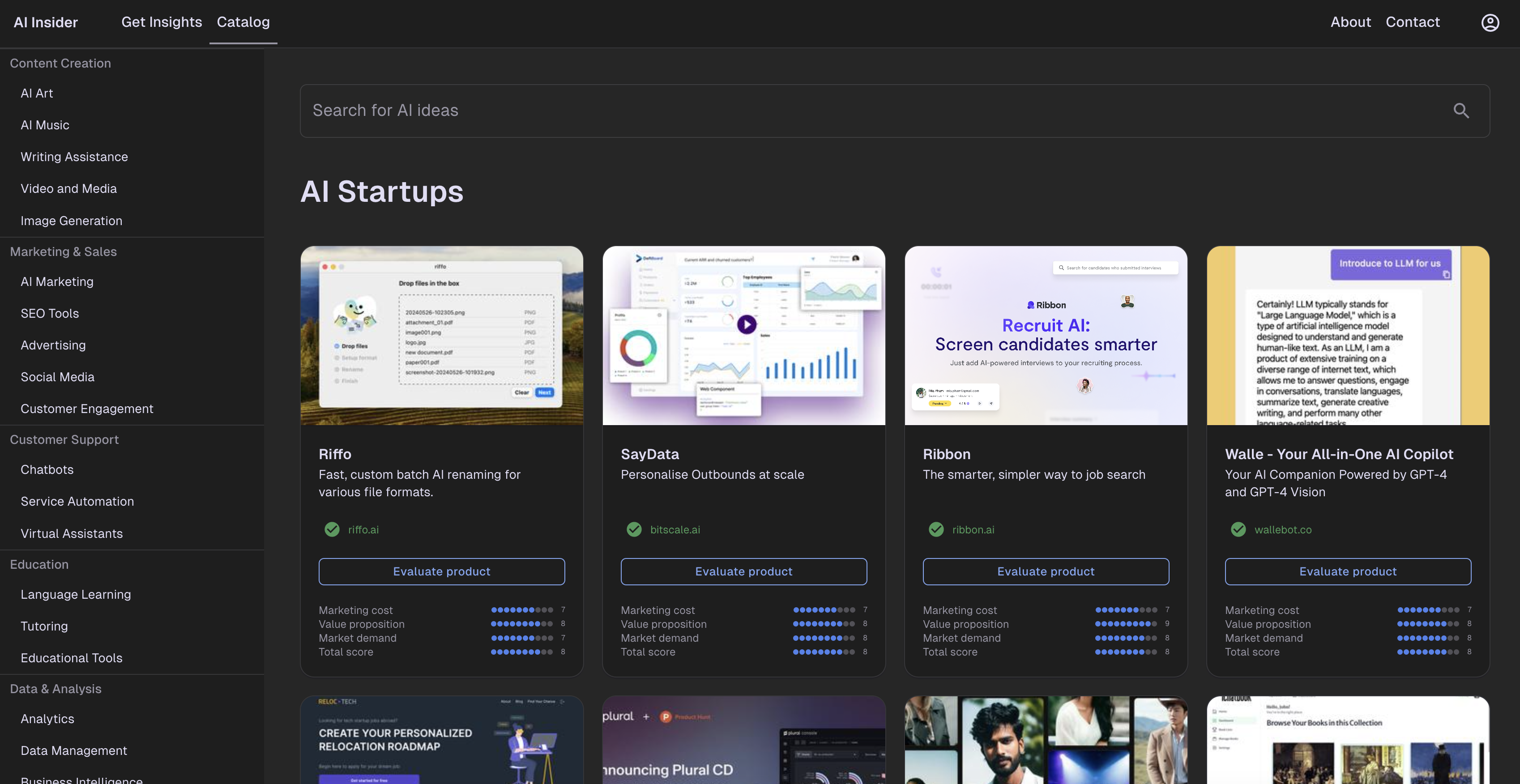
Task: Click the AI Insider logo
Action: pos(46,22)
